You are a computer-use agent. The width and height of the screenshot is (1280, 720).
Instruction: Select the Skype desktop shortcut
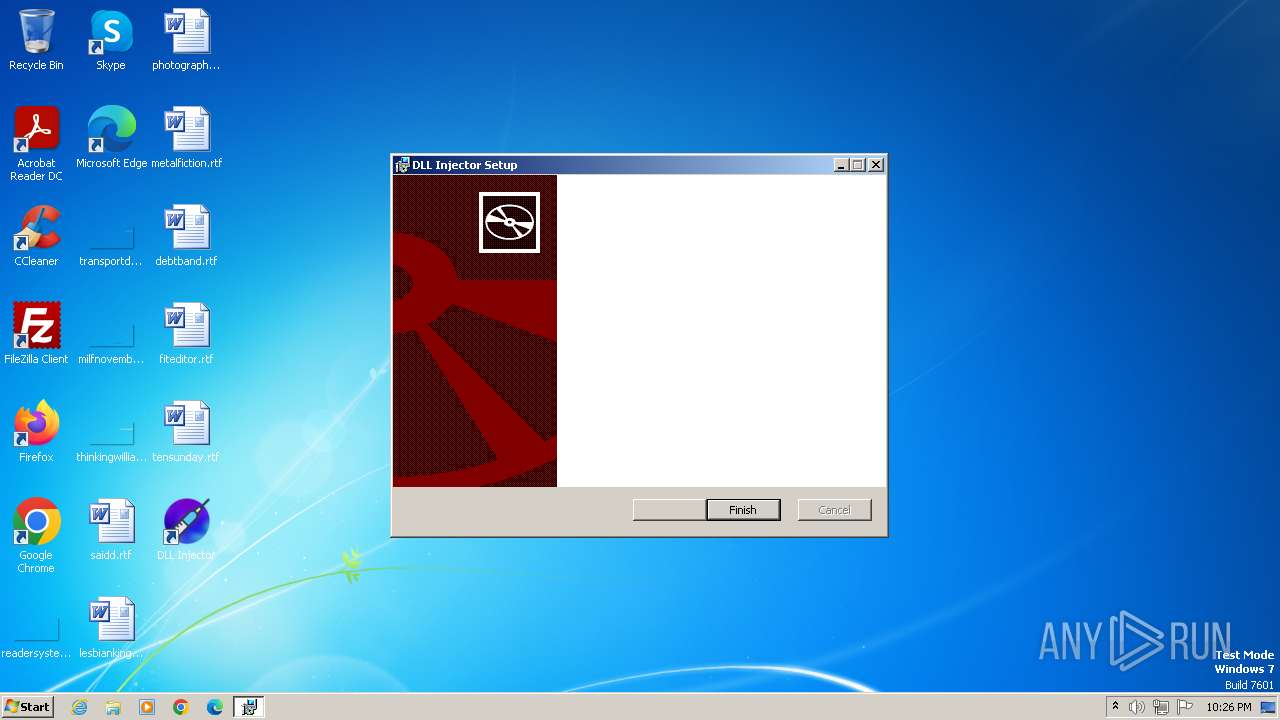pos(111,40)
